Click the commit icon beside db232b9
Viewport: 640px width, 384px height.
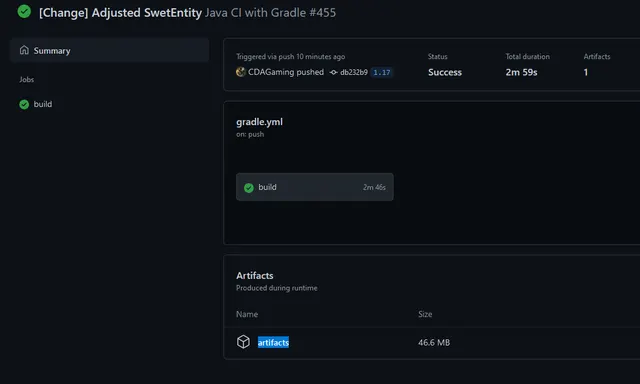(333, 72)
